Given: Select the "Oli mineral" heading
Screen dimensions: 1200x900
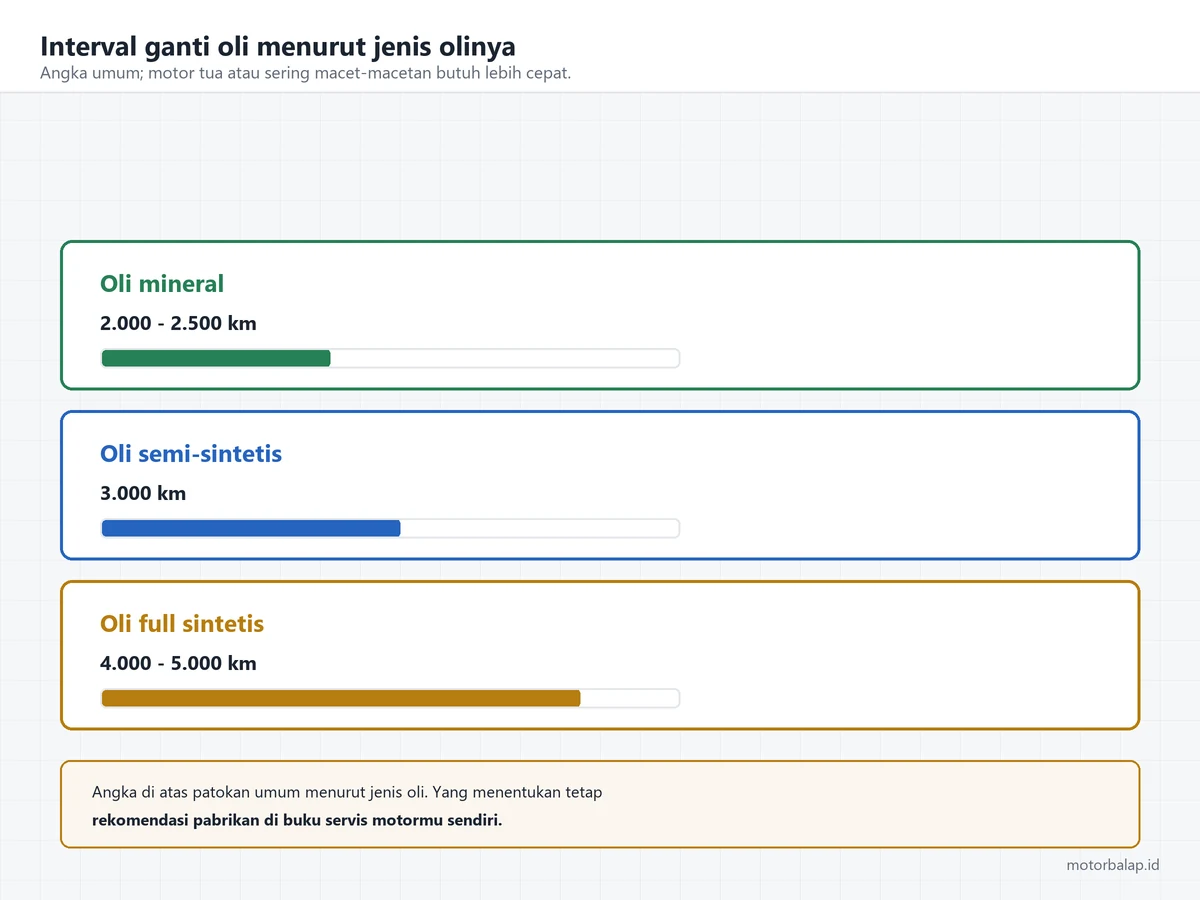Looking at the screenshot, I should [162, 284].
